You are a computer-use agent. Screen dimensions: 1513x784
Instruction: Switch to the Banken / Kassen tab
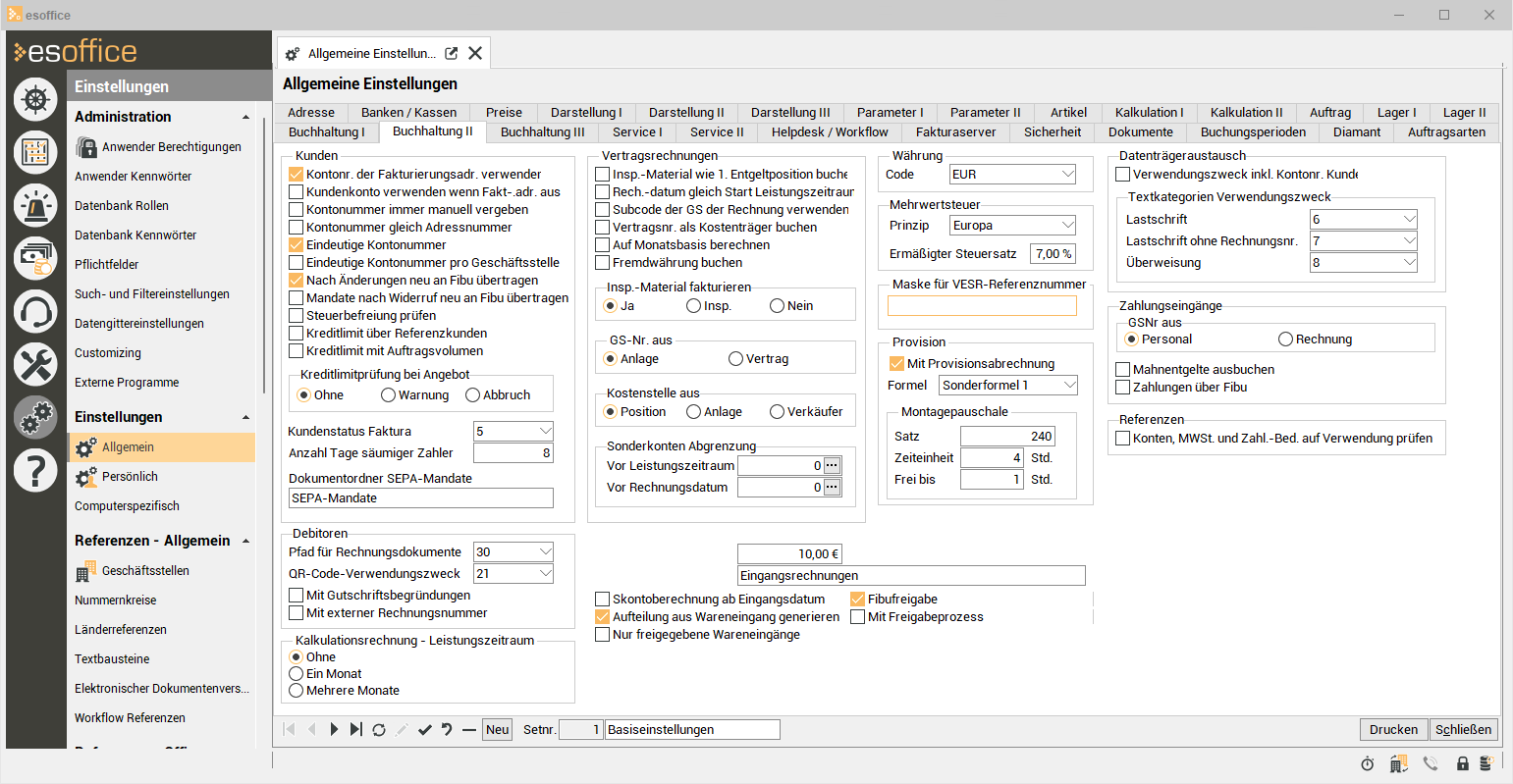(x=408, y=112)
